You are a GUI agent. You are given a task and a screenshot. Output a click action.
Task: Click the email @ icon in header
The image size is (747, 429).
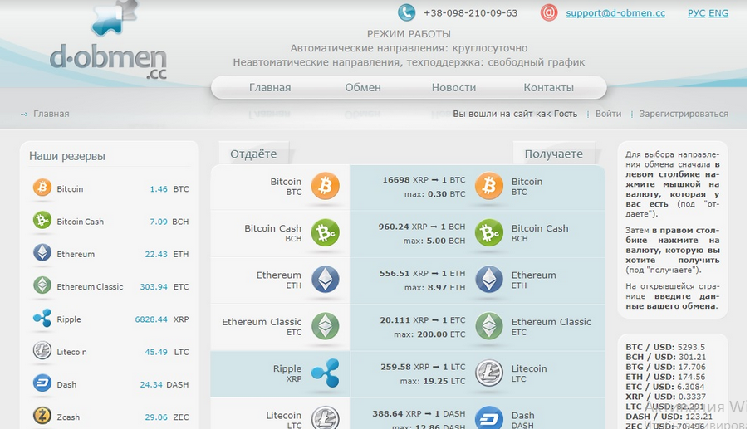[548, 13]
